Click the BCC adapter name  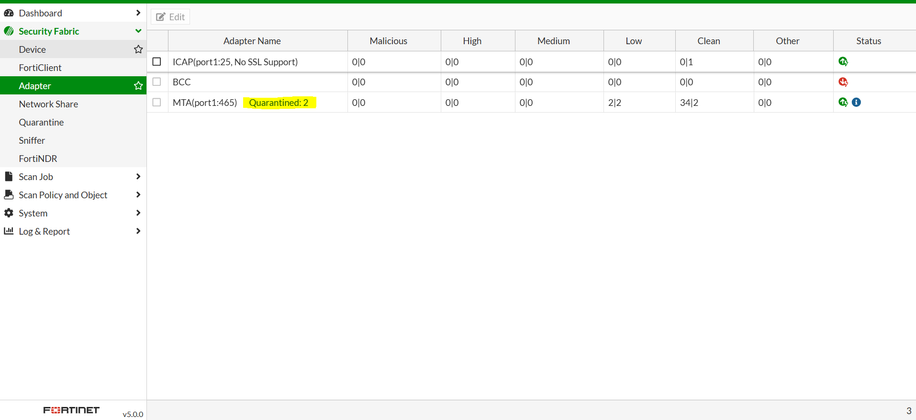point(182,82)
